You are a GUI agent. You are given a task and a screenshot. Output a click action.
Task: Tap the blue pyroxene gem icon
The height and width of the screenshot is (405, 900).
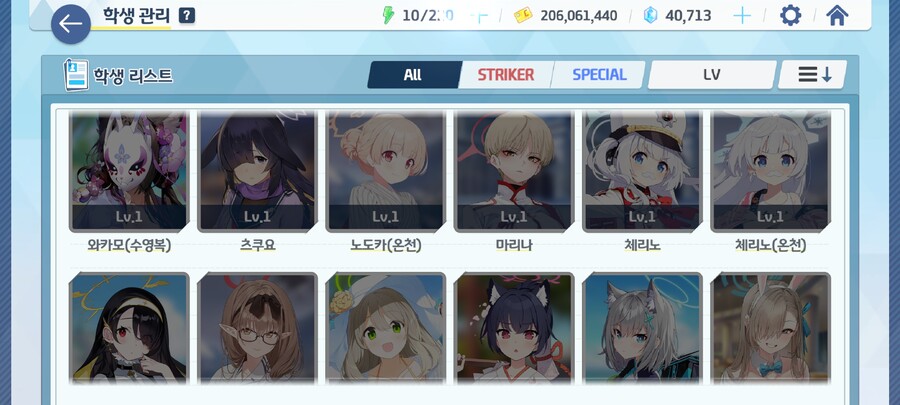(650, 15)
